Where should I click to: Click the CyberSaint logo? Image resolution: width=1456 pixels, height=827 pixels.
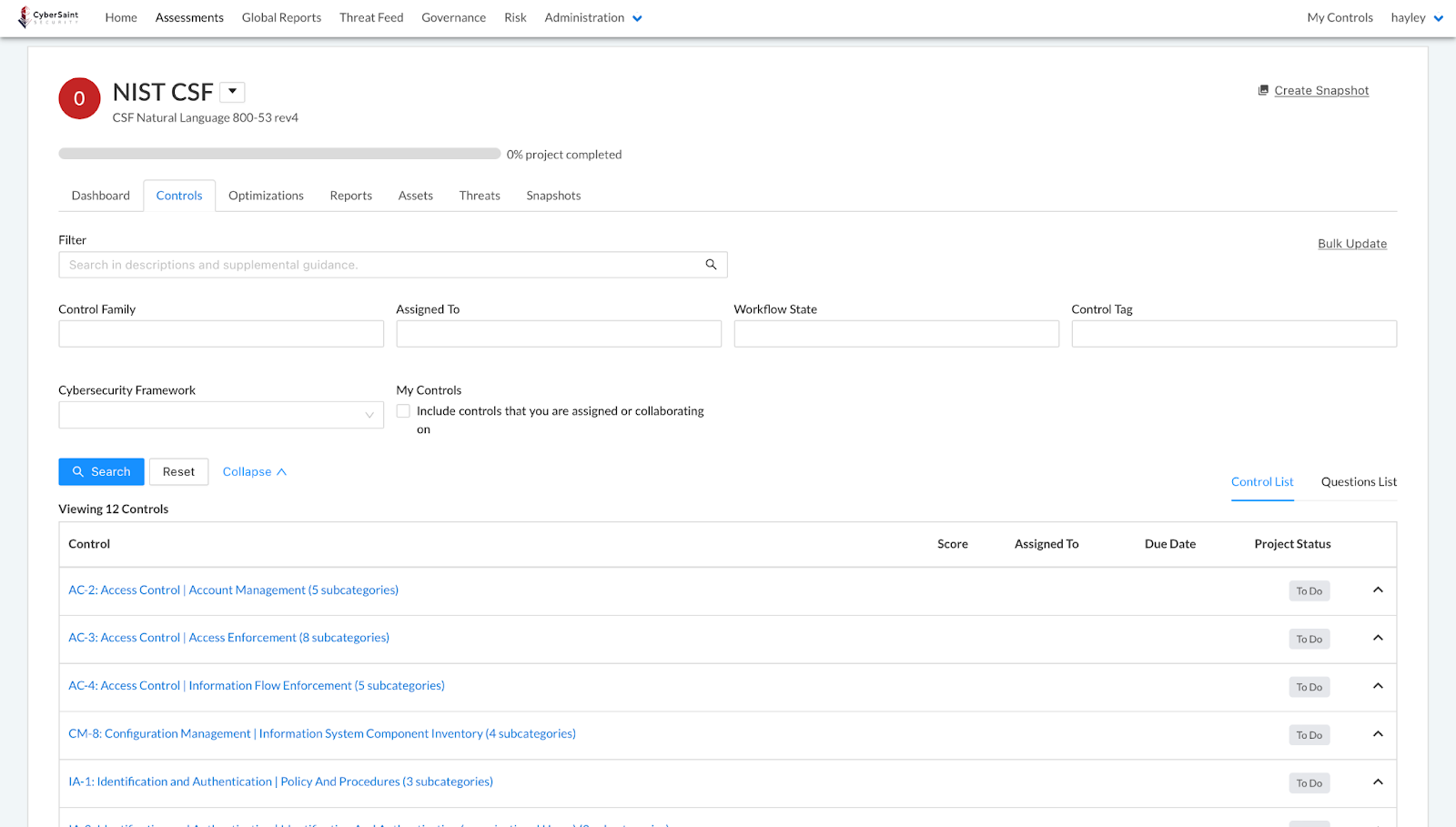(48, 17)
